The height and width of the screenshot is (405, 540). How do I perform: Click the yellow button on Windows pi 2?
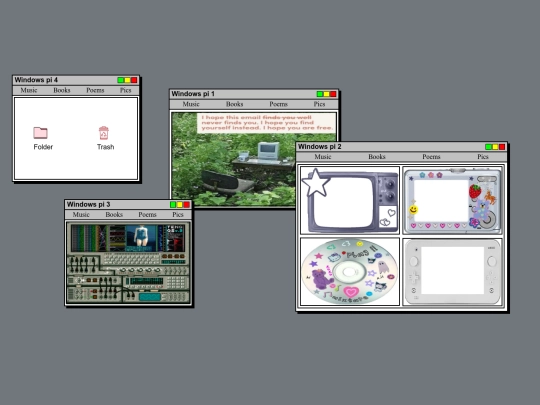495,147
